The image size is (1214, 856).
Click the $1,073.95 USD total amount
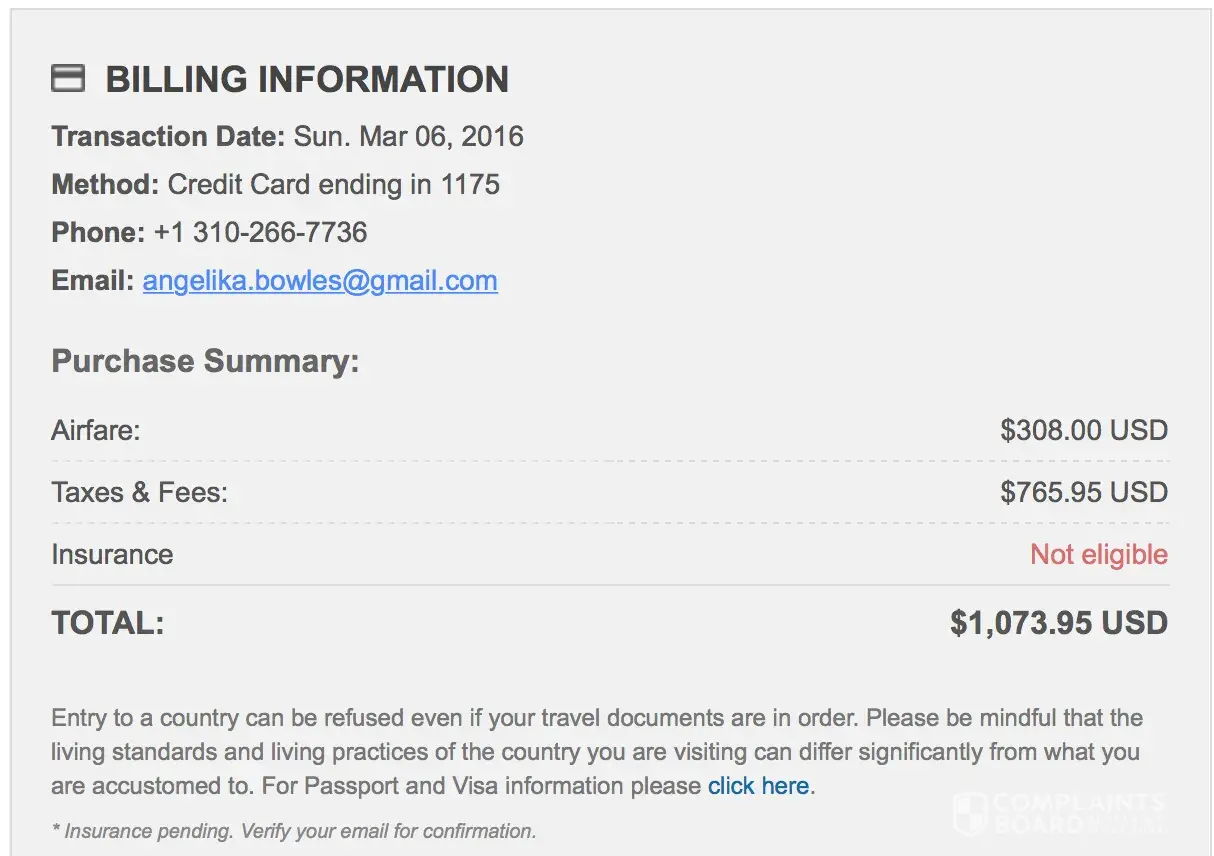1058,624
